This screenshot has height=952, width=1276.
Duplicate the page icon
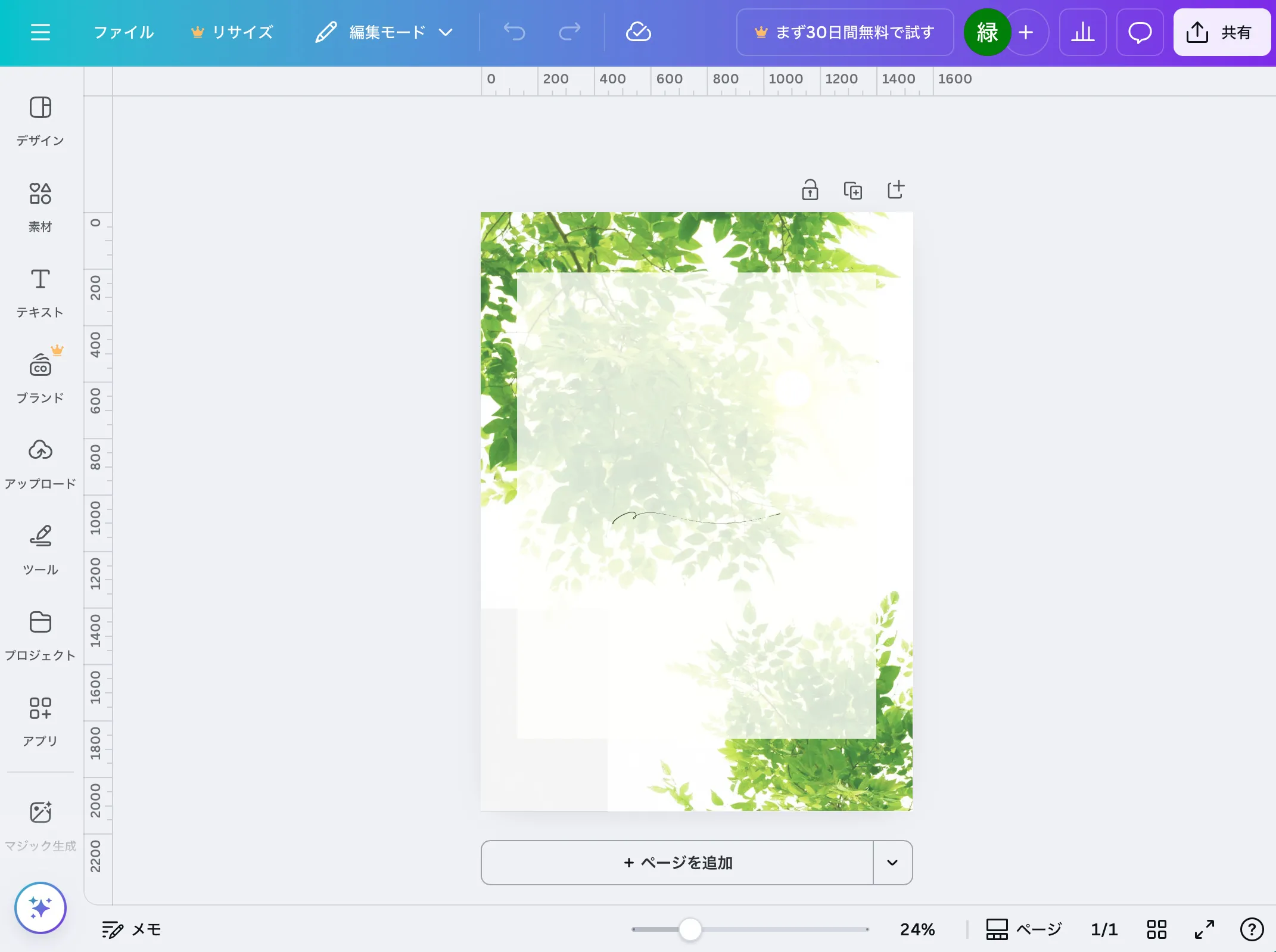coord(852,190)
